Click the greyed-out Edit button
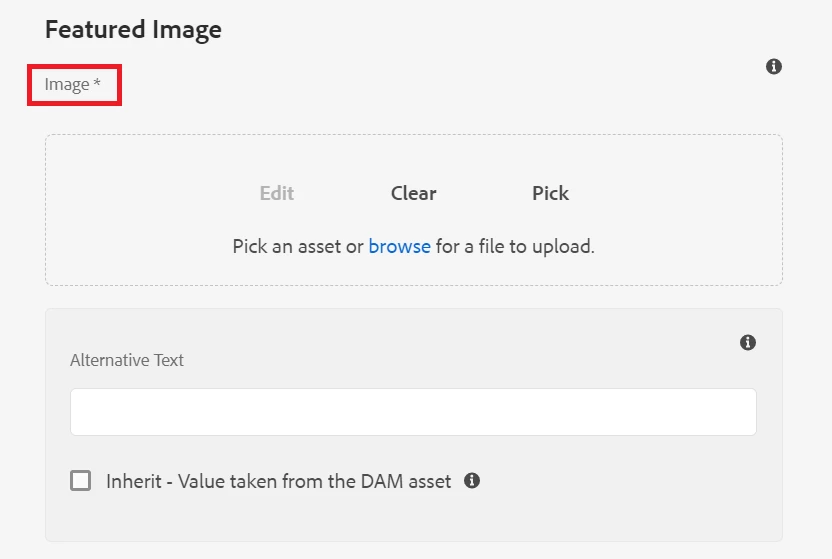This screenshot has width=832, height=559. 277,194
